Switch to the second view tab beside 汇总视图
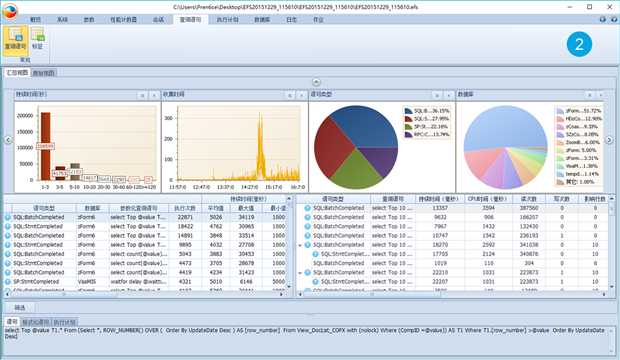 coord(44,73)
